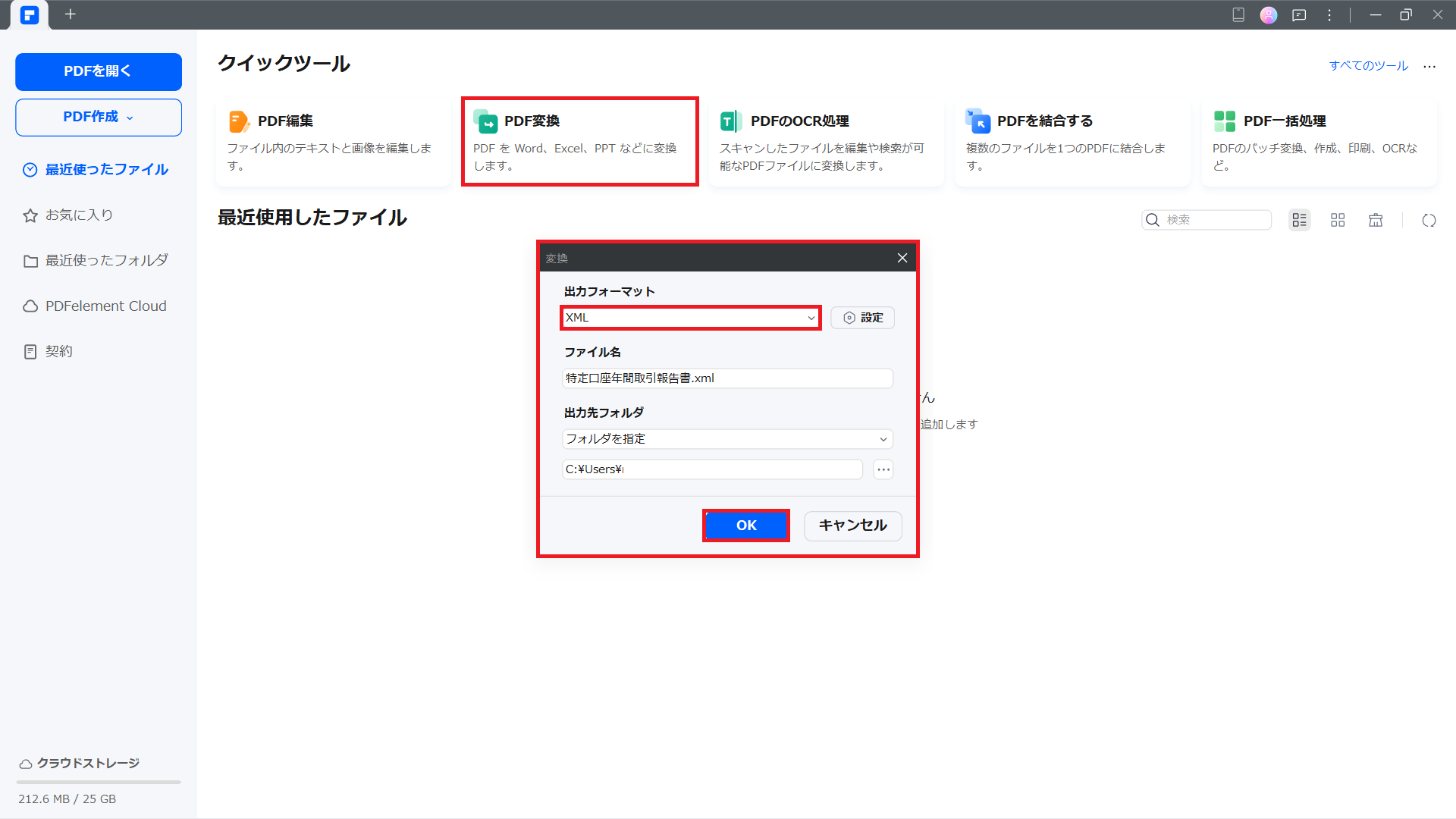Click the PDF編集 tool card
The width and height of the screenshot is (1456, 819).
[x=334, y=142]
